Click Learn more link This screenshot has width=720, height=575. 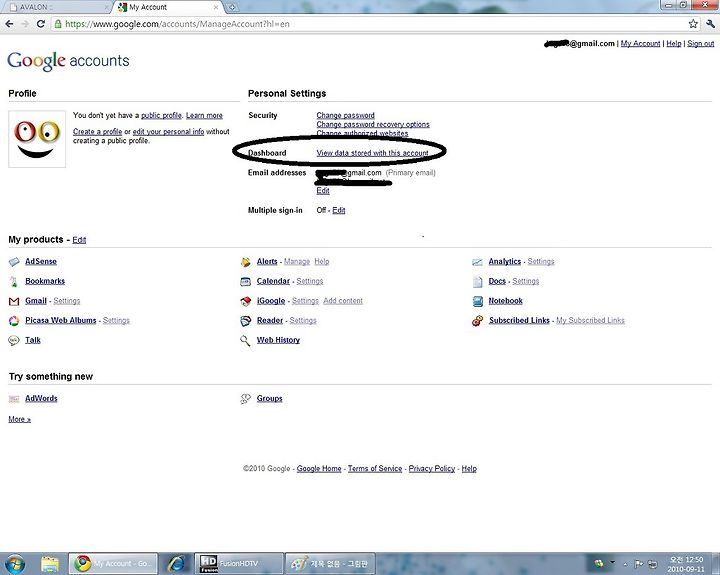[x=204, y=115]
